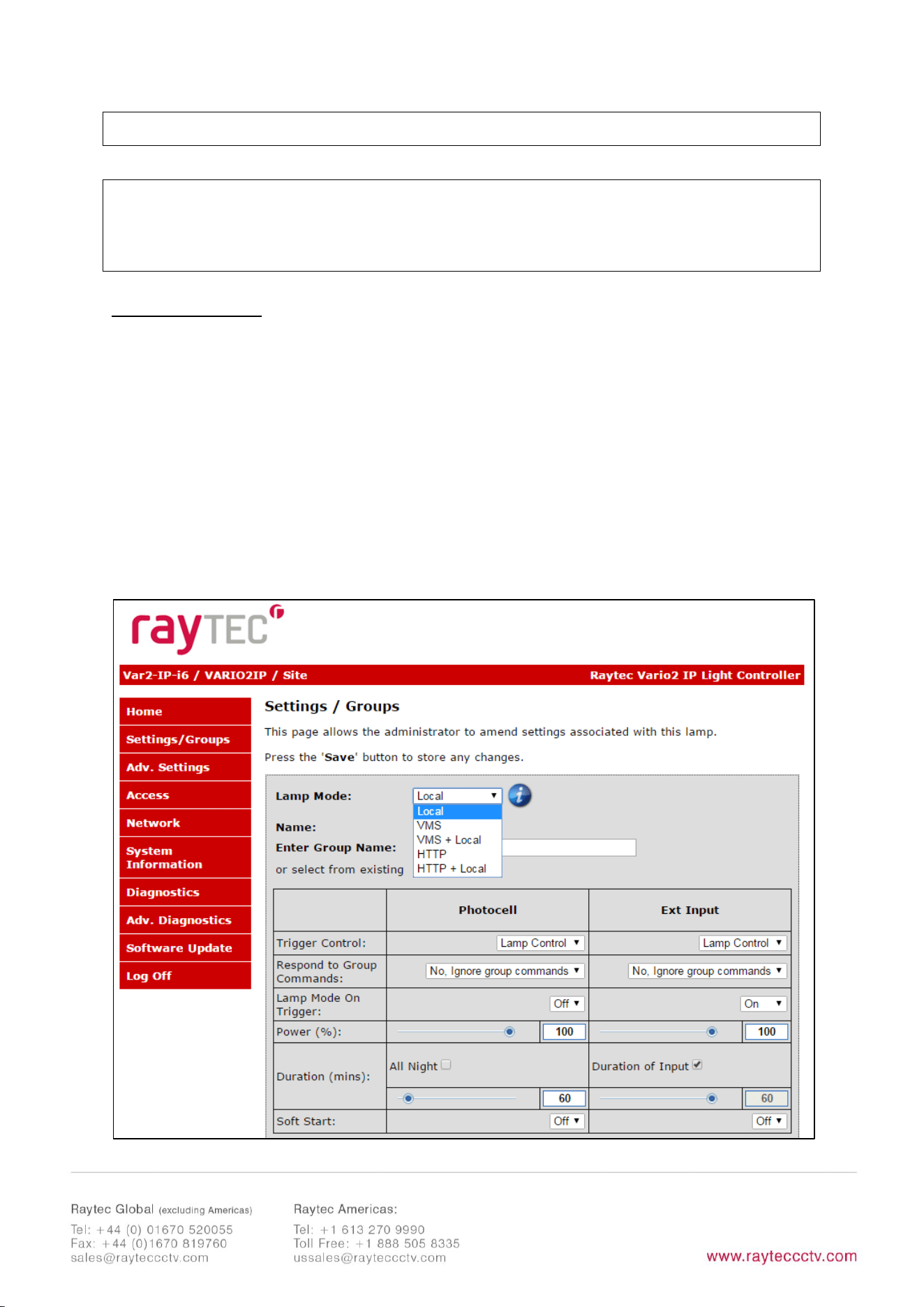The height and width of the screenshot is (1307, 924).
Task: Select HTTP from the Lamp Mode list
Action: point(457,854)
